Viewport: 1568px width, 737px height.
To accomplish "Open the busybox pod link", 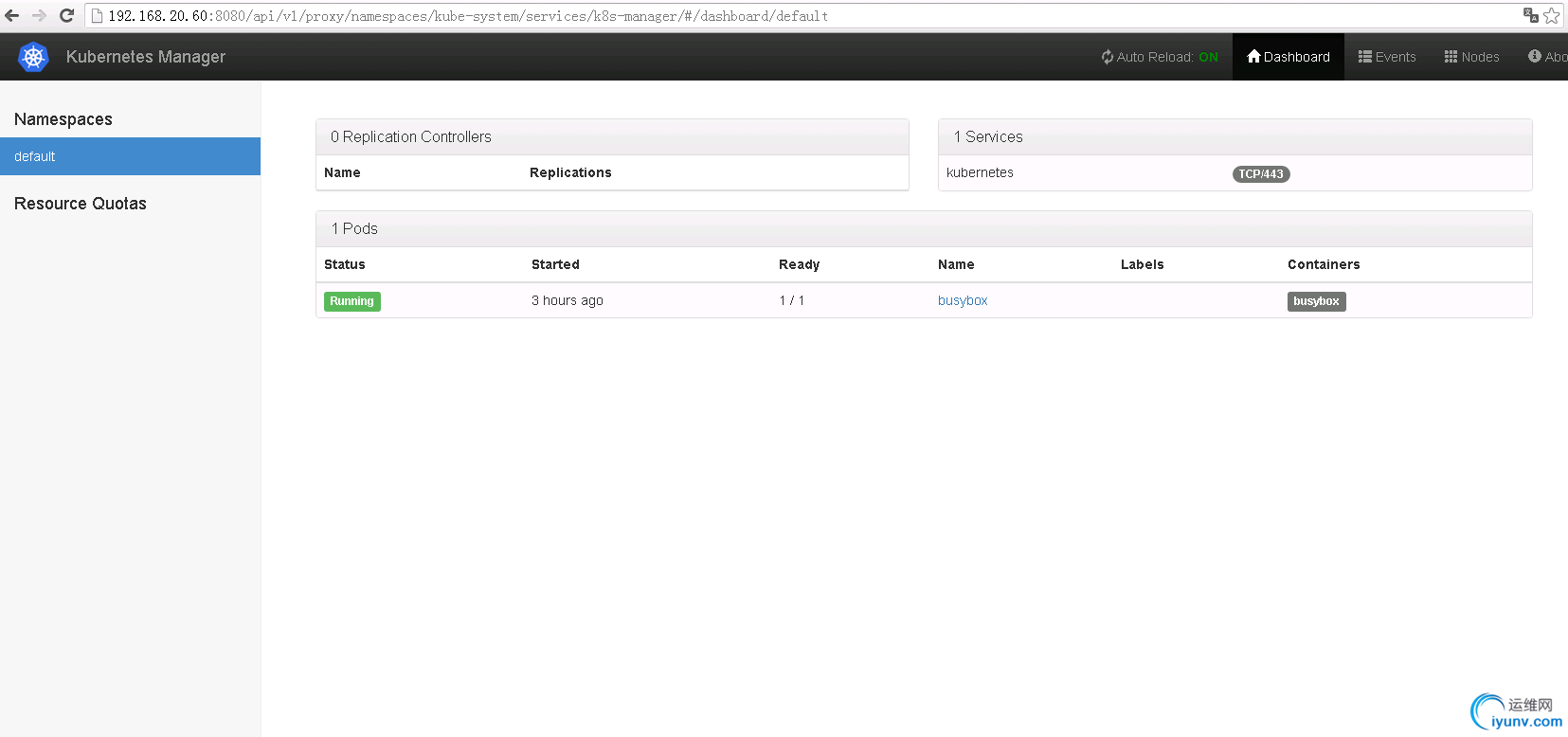I will click(x=963, y=300).
